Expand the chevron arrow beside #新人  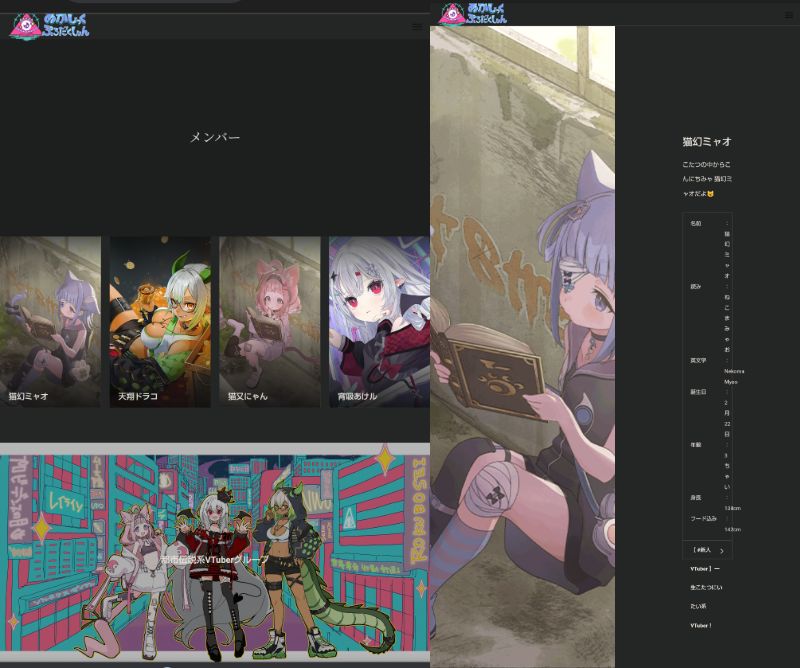pos(721,551)
